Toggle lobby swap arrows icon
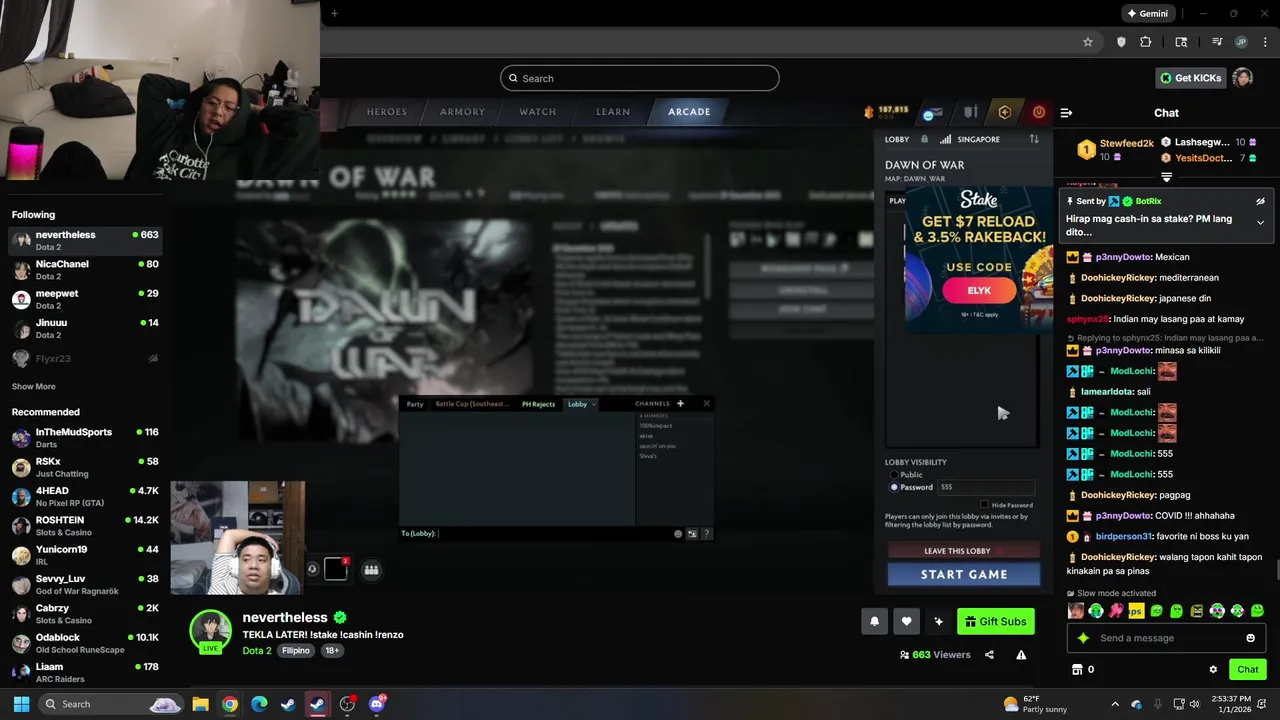1280x720 pixels. click(1034, 139)
